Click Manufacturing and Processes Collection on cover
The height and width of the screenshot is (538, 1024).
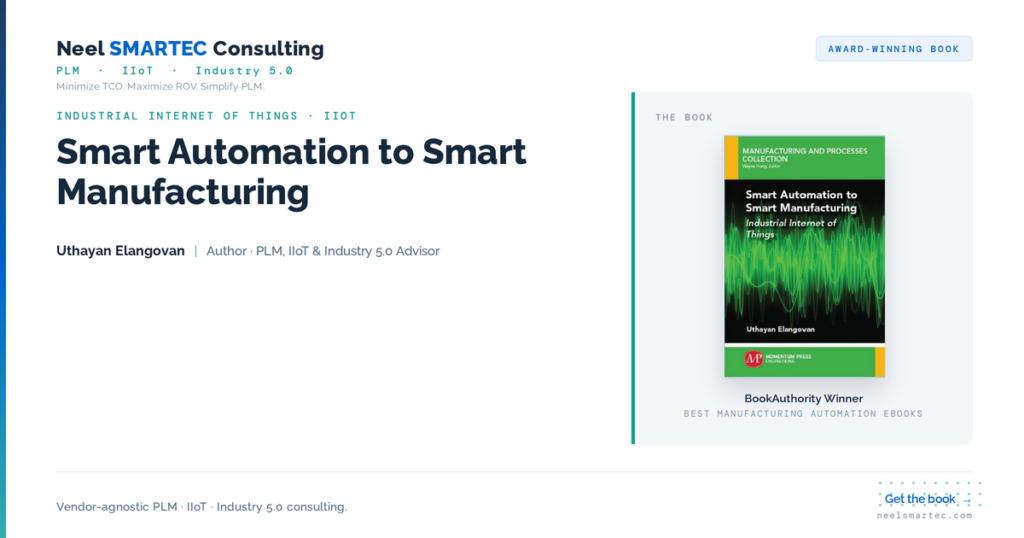click(804, 155)
